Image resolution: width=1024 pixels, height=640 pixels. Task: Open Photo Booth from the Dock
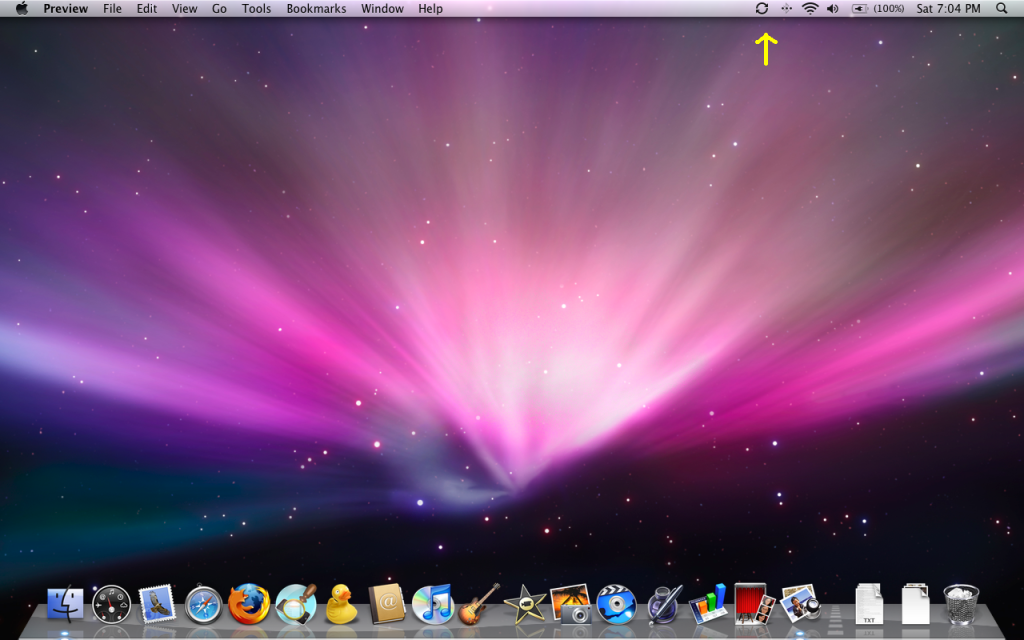coord(754,604)
